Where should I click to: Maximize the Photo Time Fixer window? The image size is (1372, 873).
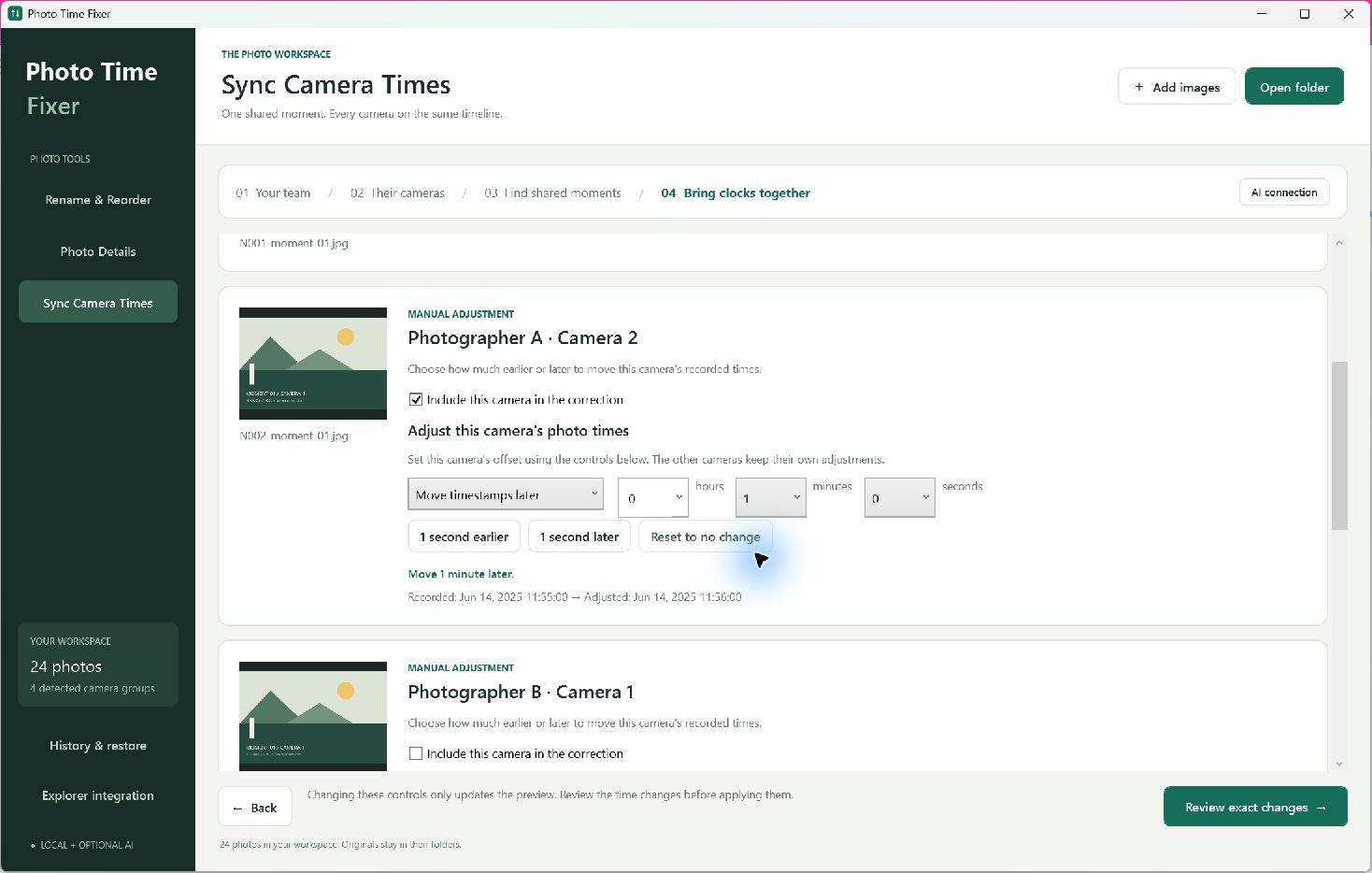click(x=1305, y=14)
